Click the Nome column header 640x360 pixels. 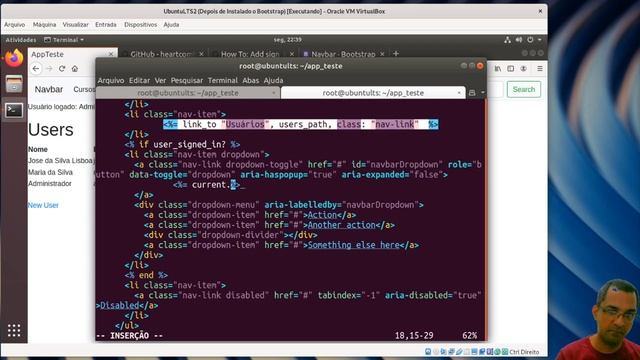[x=38, y=149]
